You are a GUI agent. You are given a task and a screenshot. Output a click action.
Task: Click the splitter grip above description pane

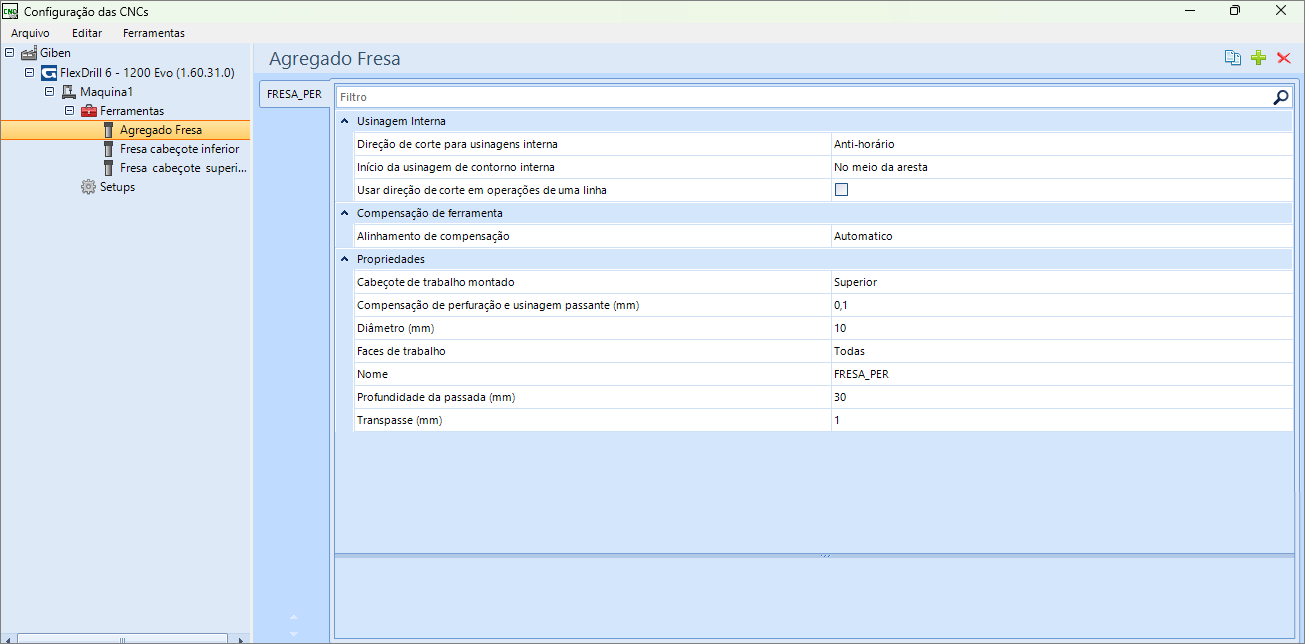click(824, 555)
